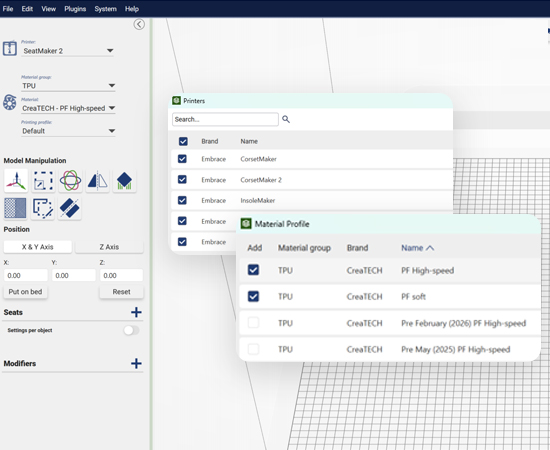Select the Move axis tool
550x450 pixels.
(x=16, y=181)
